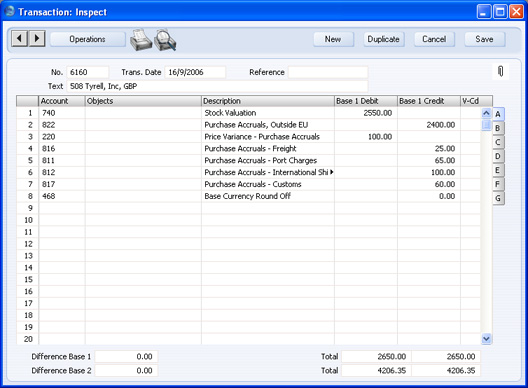Switch to flip G view
528x388 pixels.
(x=498, y=198)
